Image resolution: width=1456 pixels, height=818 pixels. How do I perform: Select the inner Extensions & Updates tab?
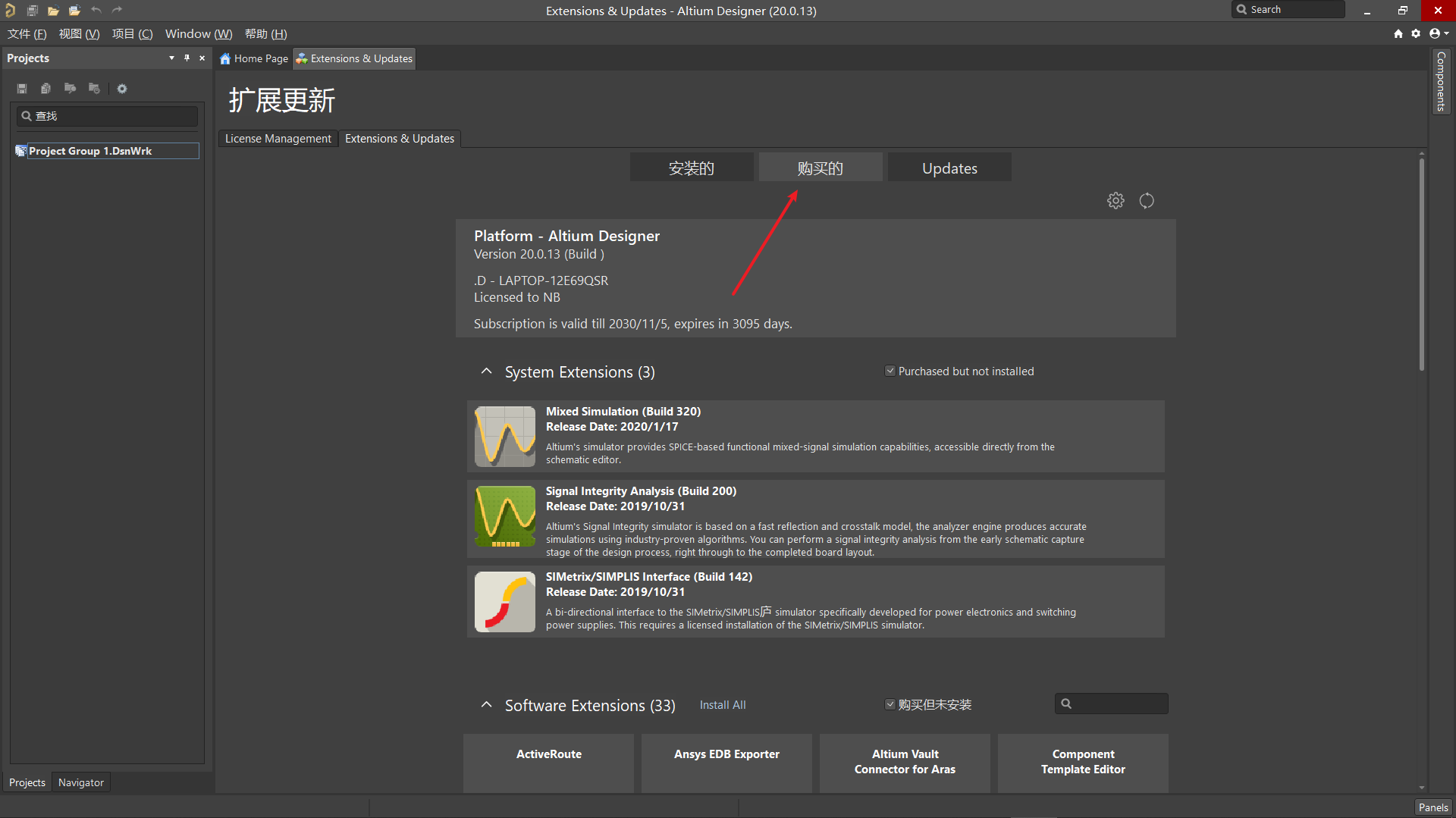point(400,139)
